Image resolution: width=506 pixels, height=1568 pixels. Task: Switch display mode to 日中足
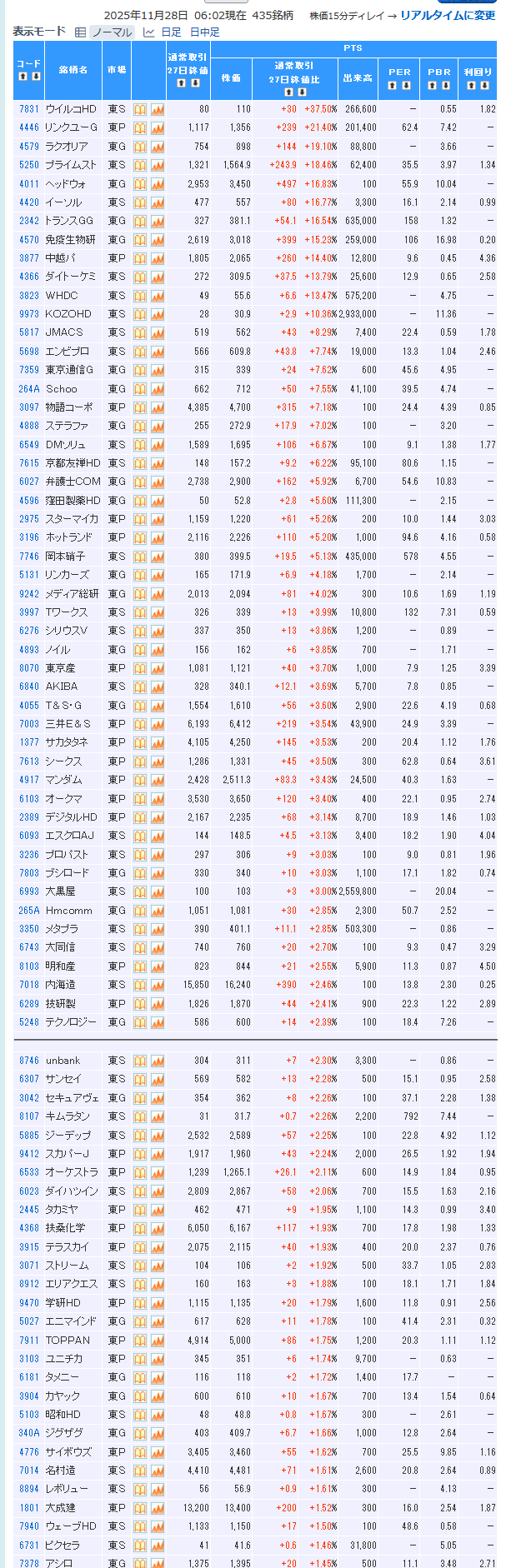point(204,32)
